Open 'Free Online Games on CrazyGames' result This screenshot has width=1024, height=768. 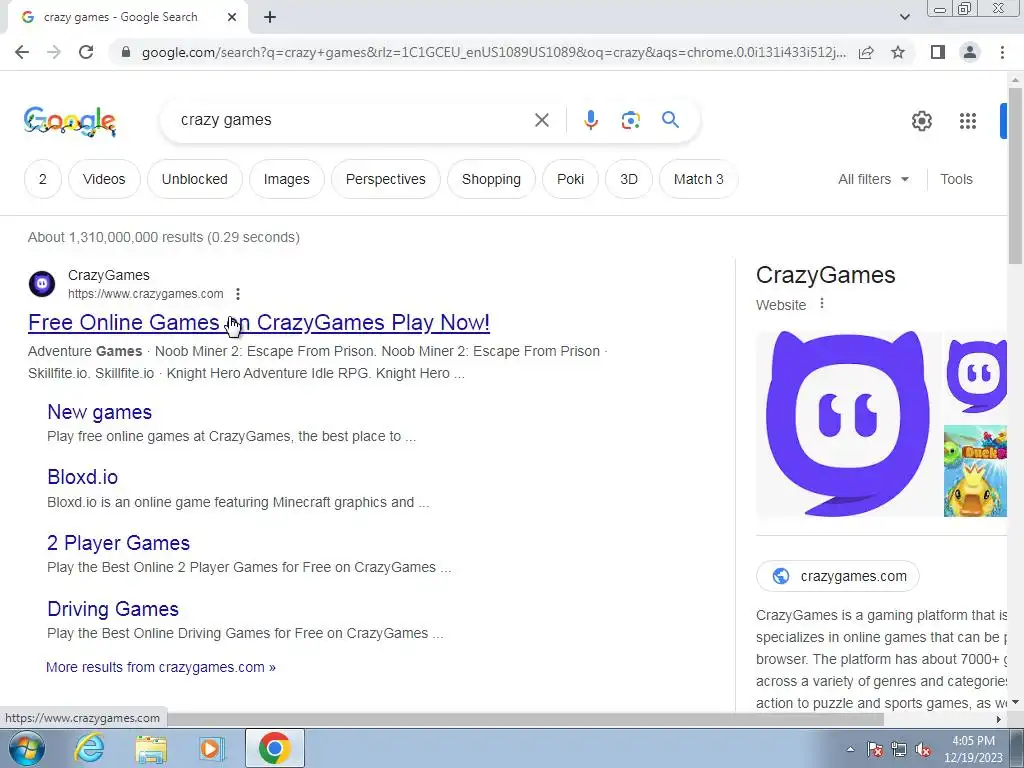click(x=259, y=323)
